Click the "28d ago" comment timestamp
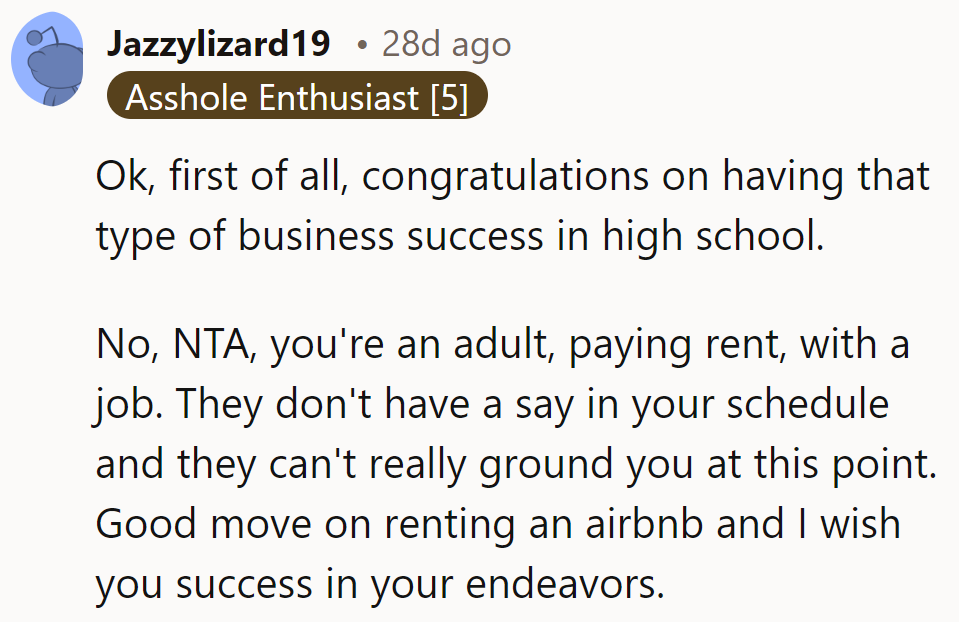Viewport: 959px width, 622px height. [445, 44]
